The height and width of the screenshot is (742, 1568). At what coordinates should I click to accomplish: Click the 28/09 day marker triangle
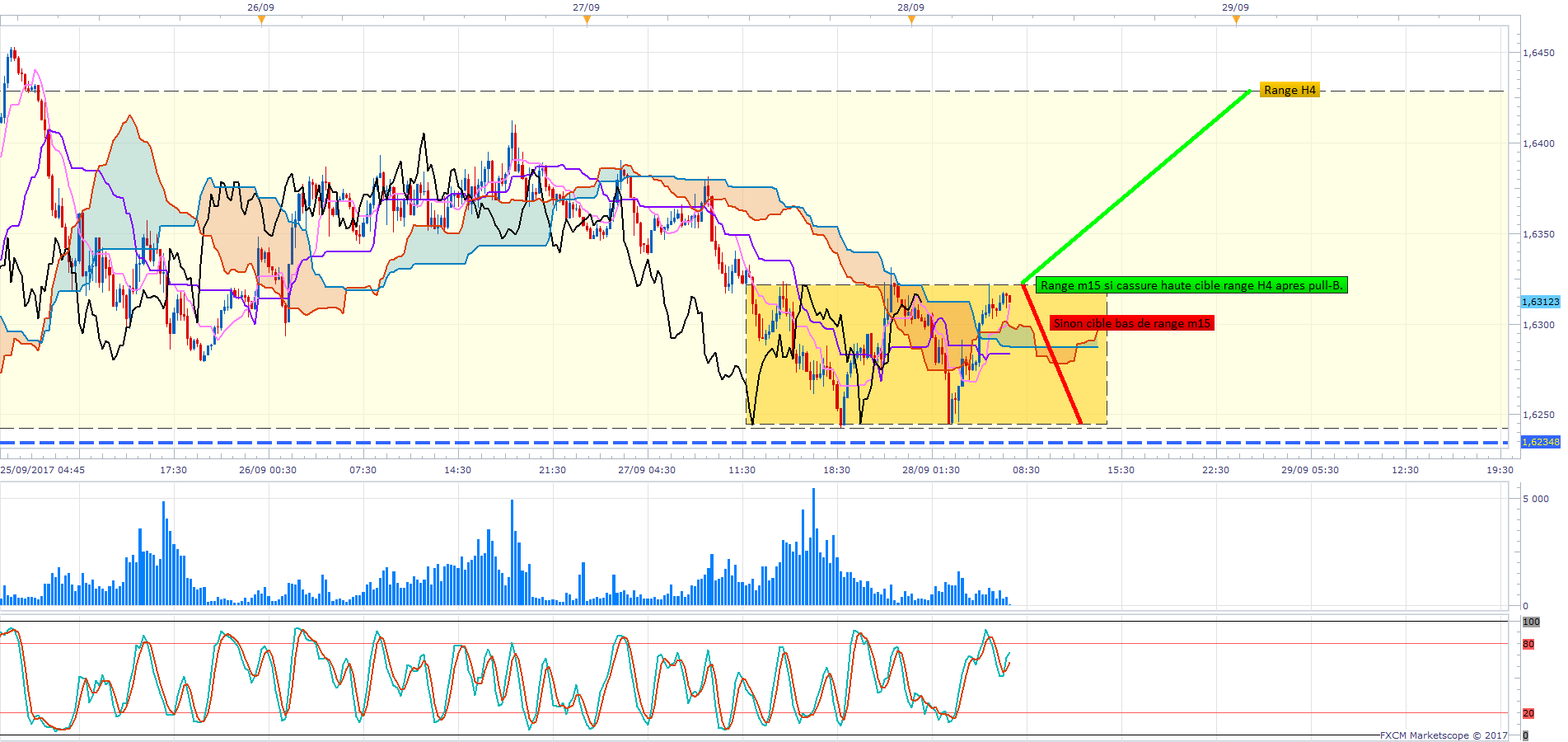[x=911, y=21]
